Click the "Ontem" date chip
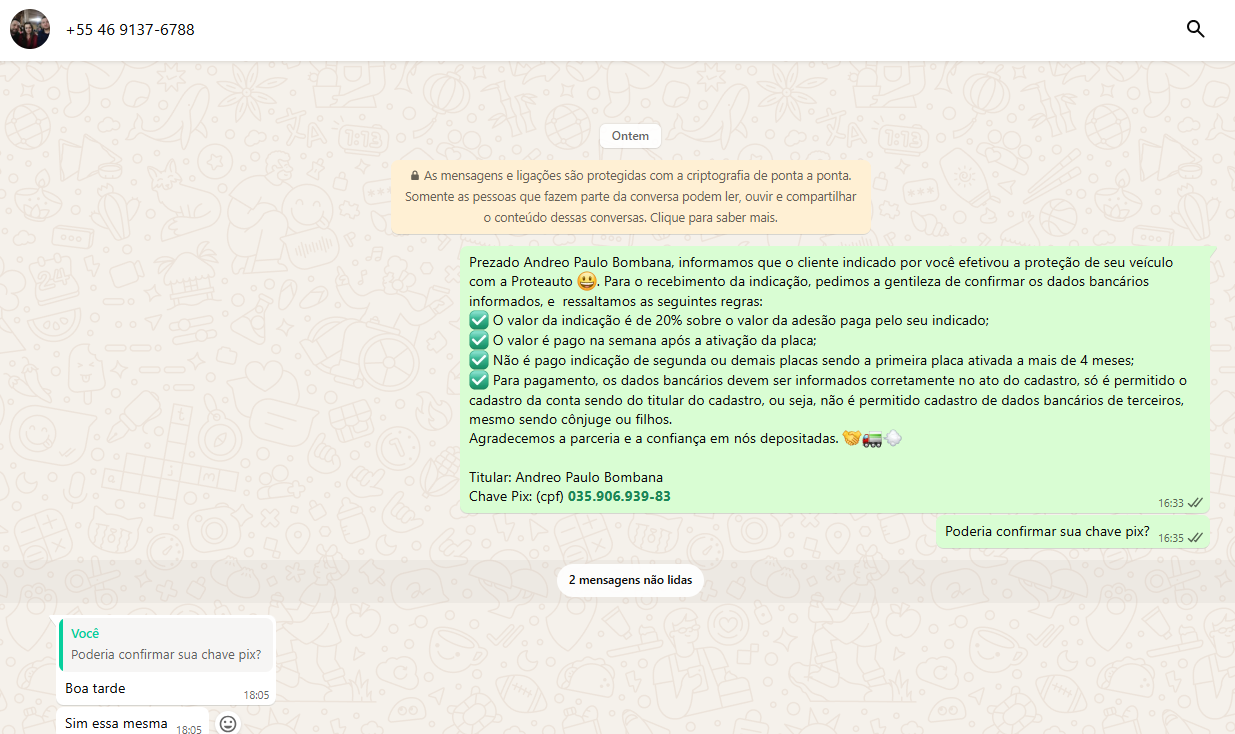This screenshot has height=734, width=1235. click(x=630, y=136)
